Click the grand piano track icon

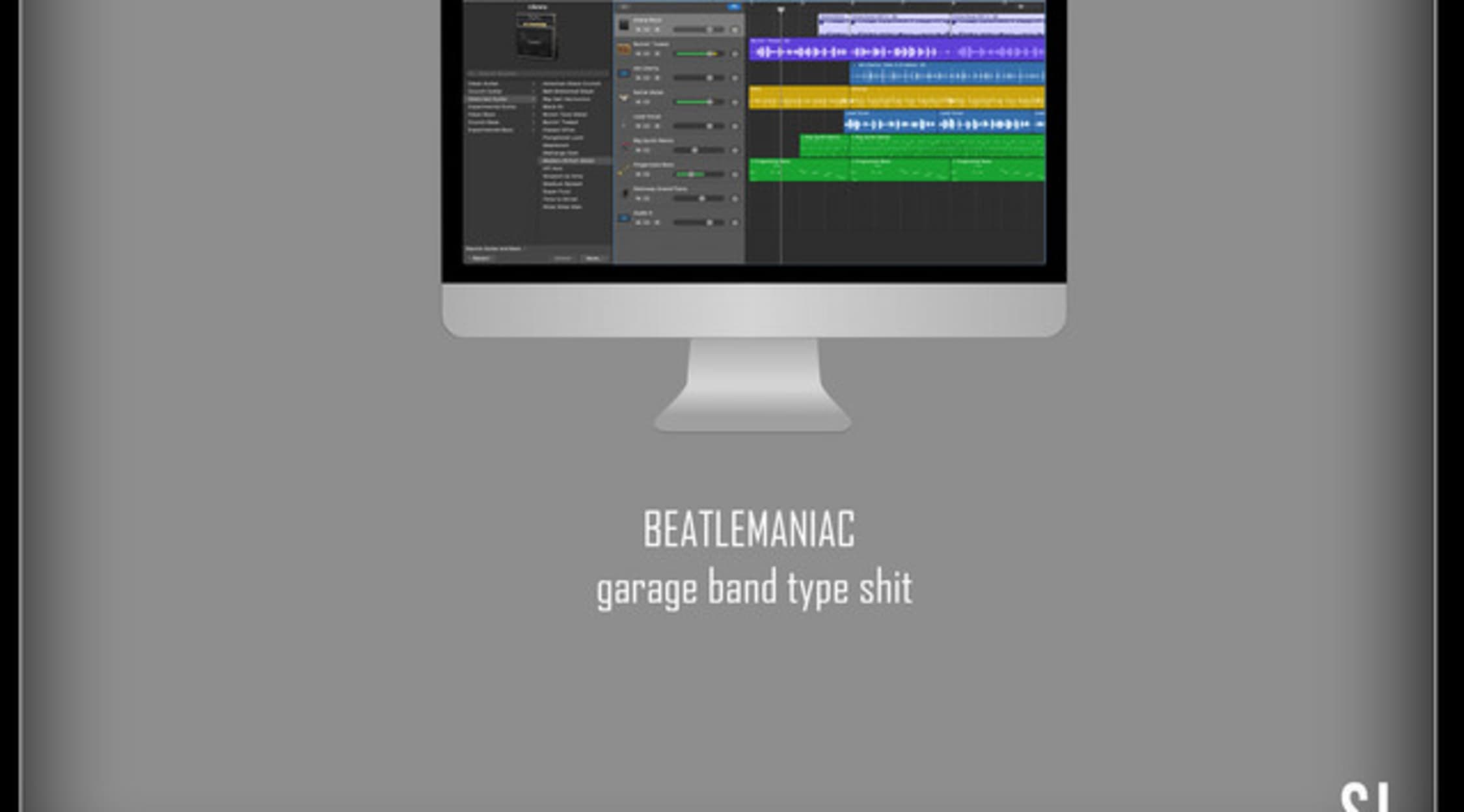click(x=624, y=194)
